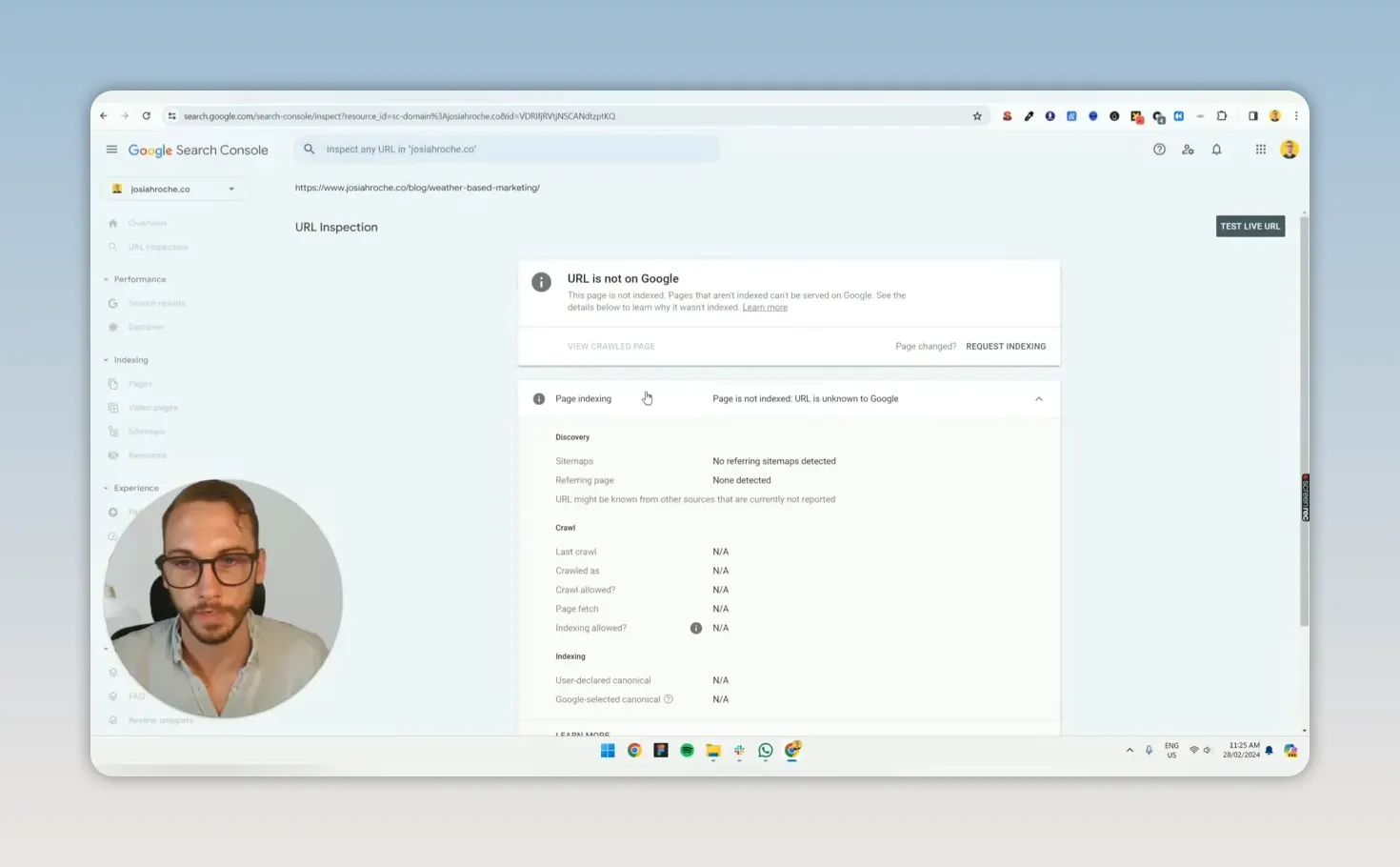Open the Windows Start menu
Image resolution: width=1400 pixels, height=867 pixels.
[608, 751]
